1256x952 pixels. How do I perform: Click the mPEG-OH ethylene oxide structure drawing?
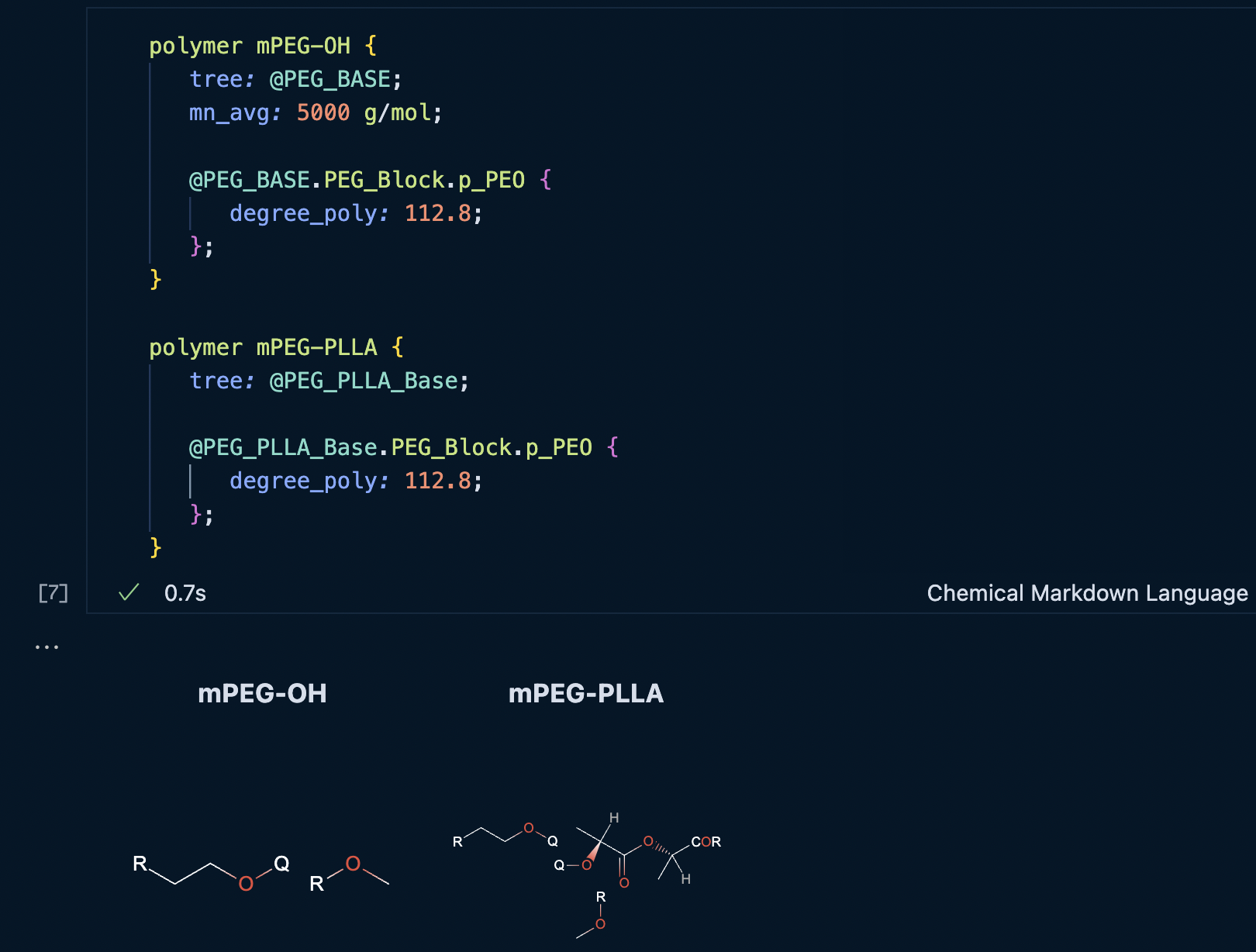coord(211,873)
